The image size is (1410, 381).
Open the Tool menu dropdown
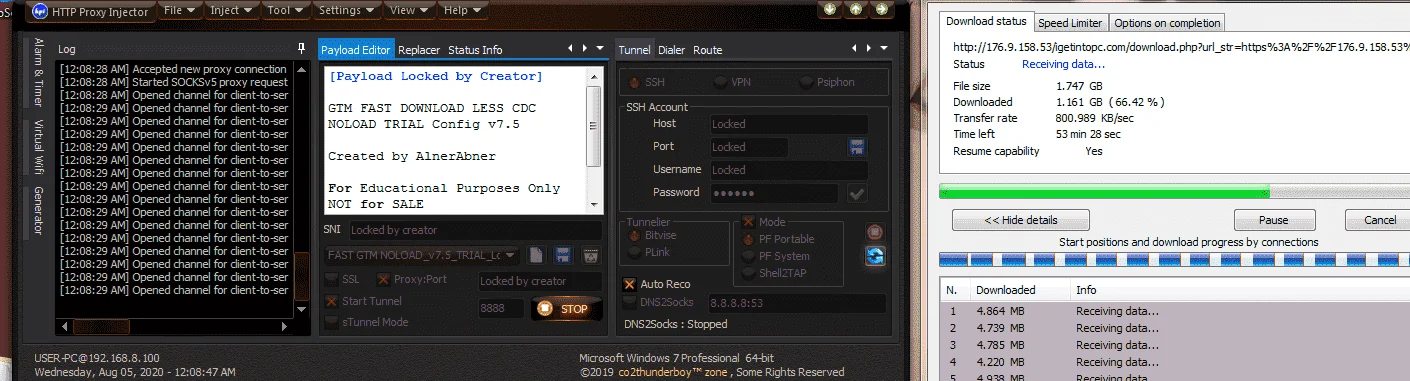(x=286, y=10)
